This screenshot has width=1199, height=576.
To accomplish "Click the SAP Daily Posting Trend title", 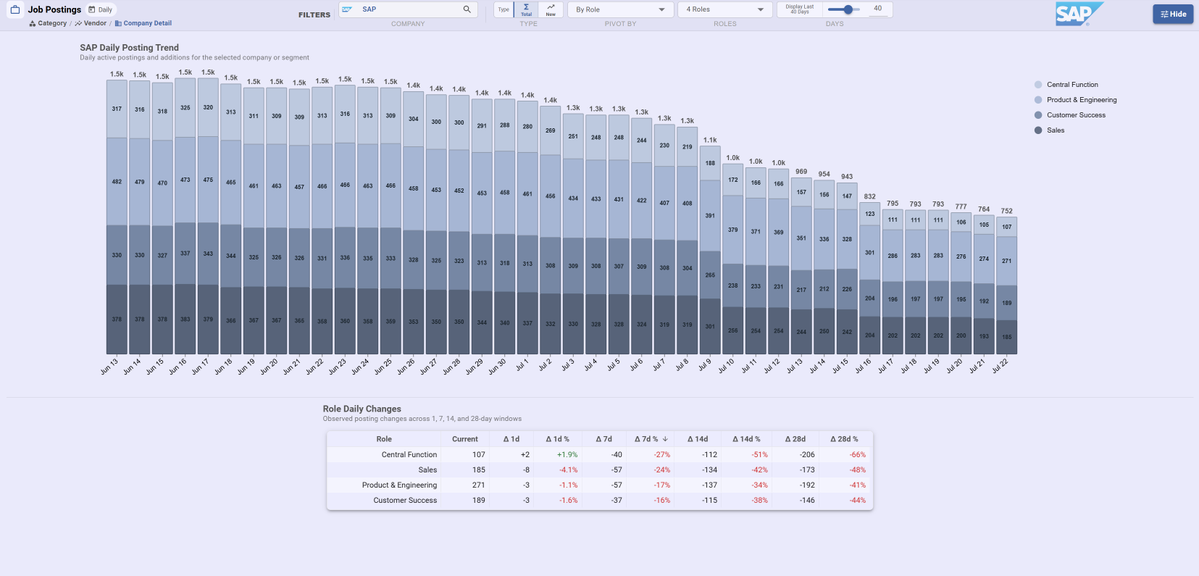I will (x=129, y=47).
